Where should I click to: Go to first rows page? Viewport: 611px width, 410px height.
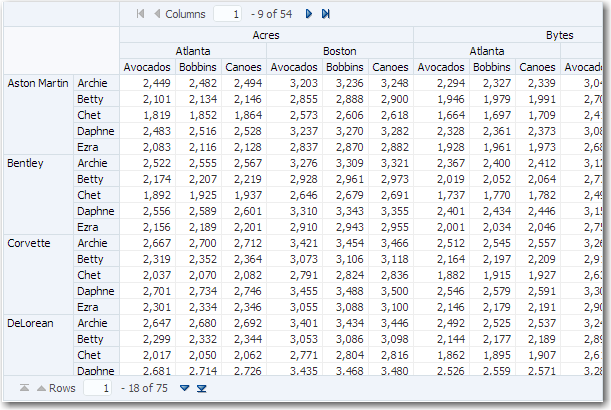coord(24,388)
